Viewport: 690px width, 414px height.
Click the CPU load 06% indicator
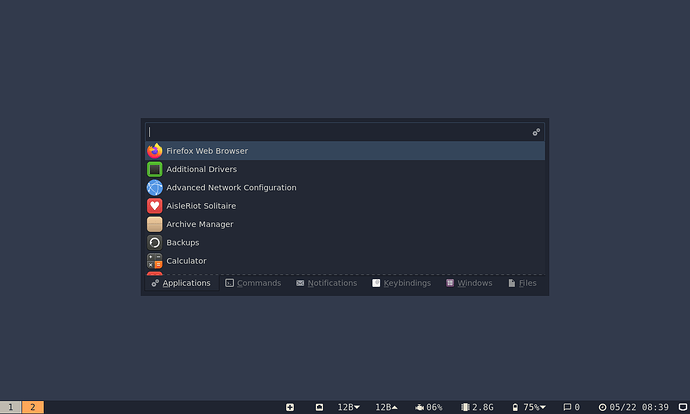(429, 407)
